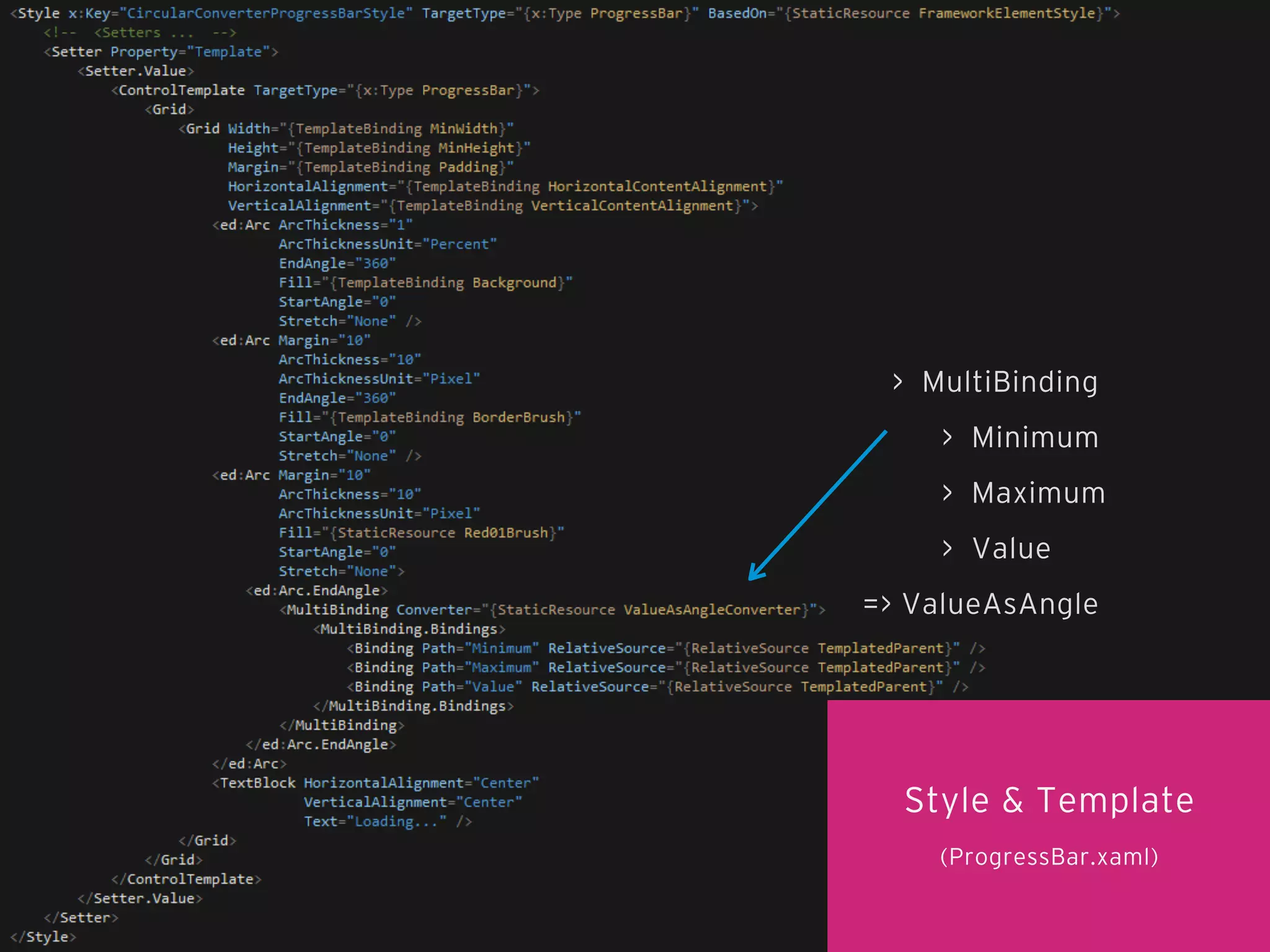This screenshot has height=952, width=1270.
Task: Click the closing "</Style>" tag
Action: [x=43, y=937]
